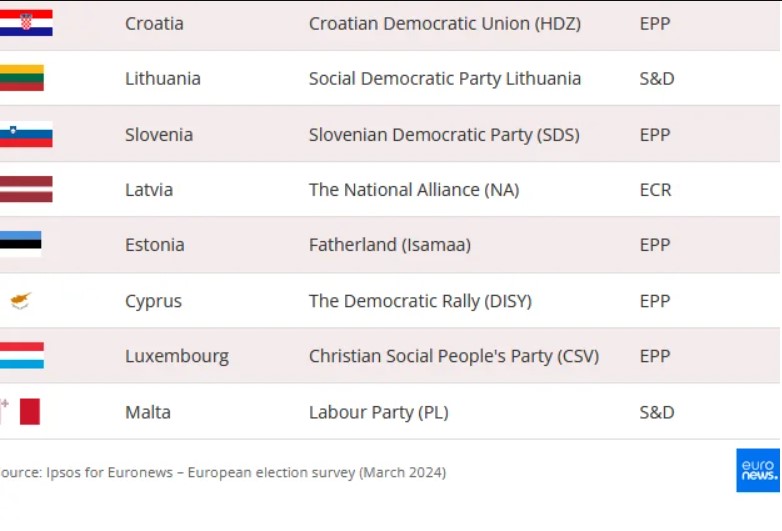This screenshot has width=782, height=531.
Task: Click the Luxembourg flag icon
Action: (22, 355)
